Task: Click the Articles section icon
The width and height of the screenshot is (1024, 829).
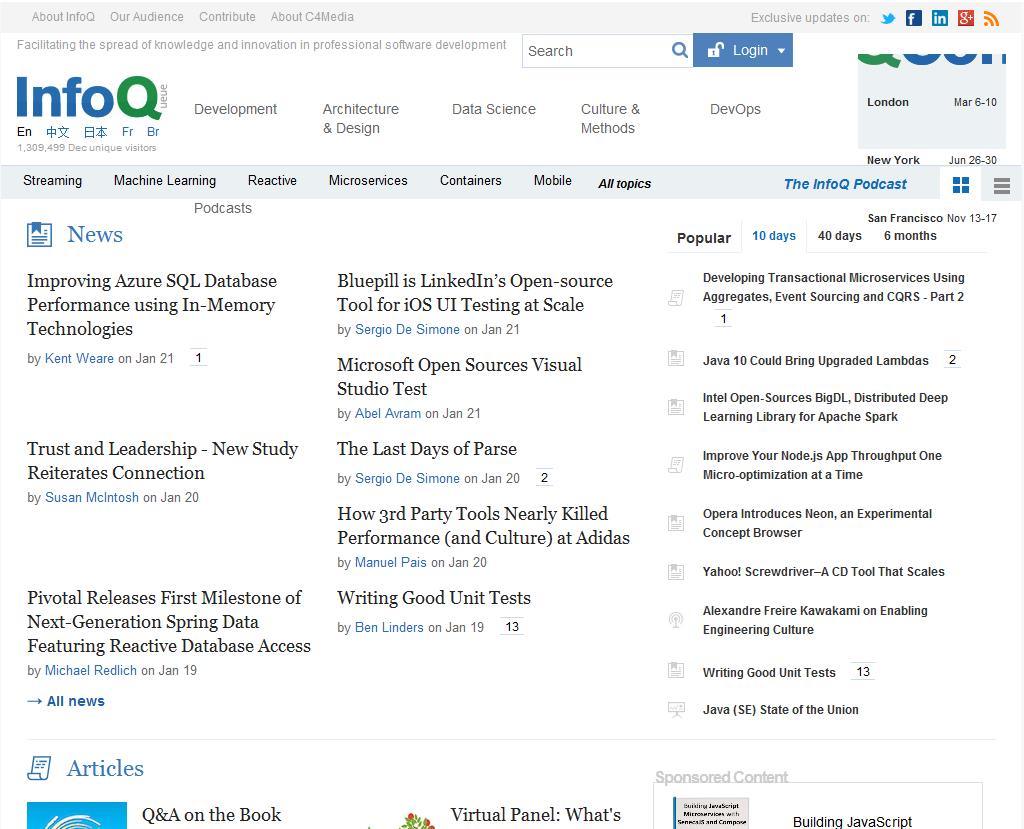Action: [x=39, y=768]
